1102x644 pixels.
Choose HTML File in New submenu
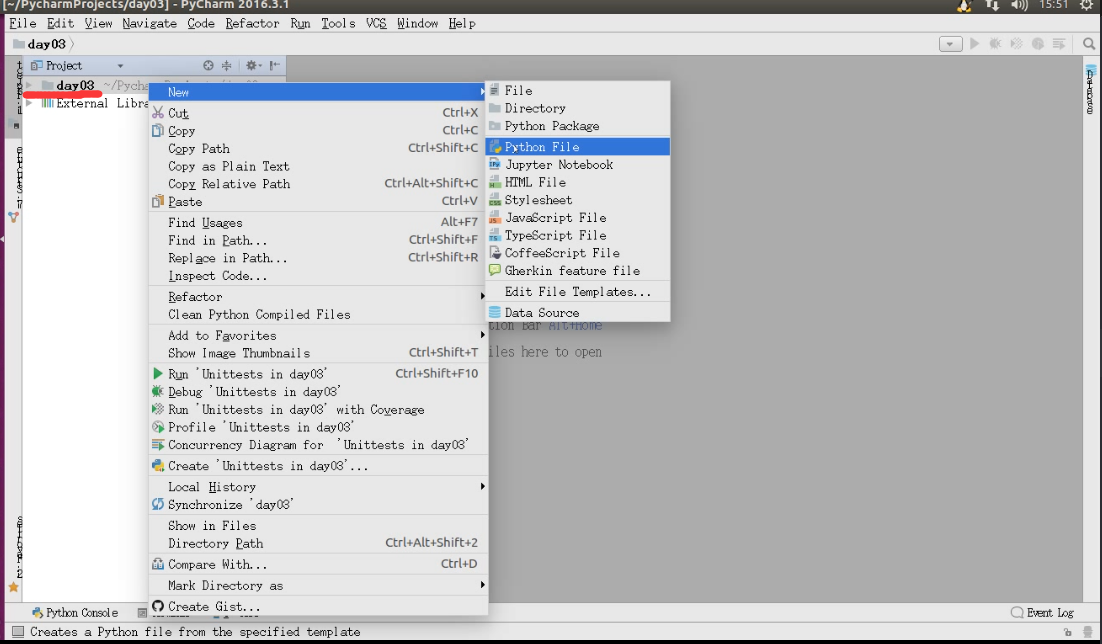(577, 182)
